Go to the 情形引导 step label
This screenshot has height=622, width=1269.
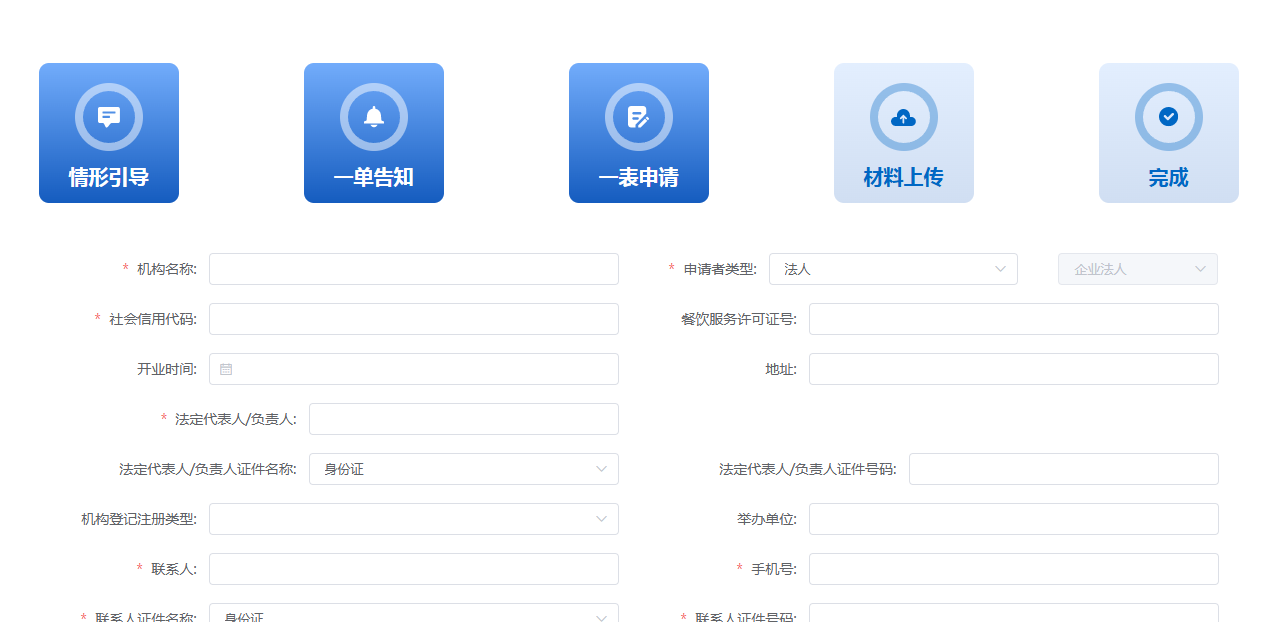click(x=109, y=178)
